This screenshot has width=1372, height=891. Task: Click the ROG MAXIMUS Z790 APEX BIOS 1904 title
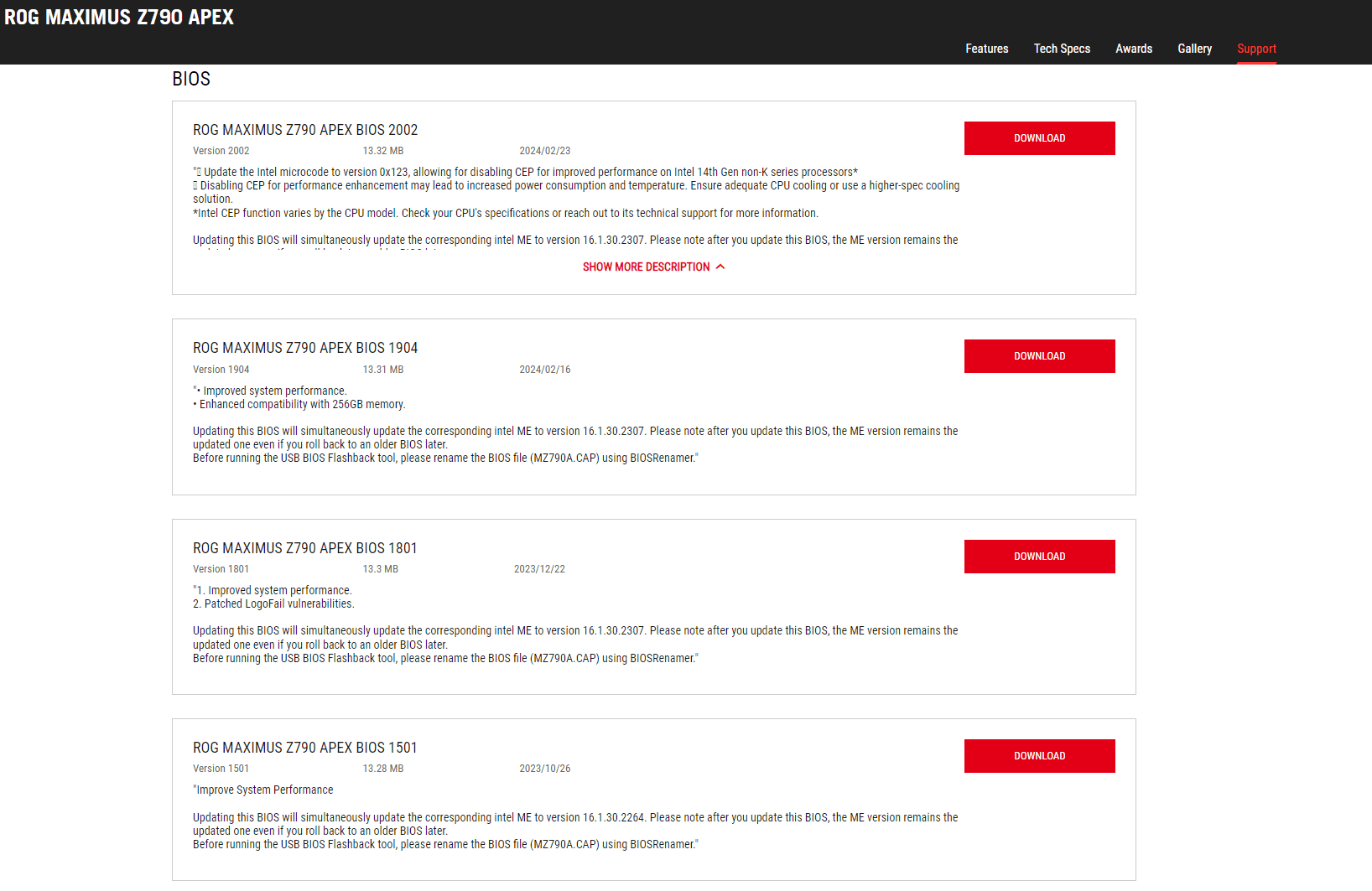point(305,348)
